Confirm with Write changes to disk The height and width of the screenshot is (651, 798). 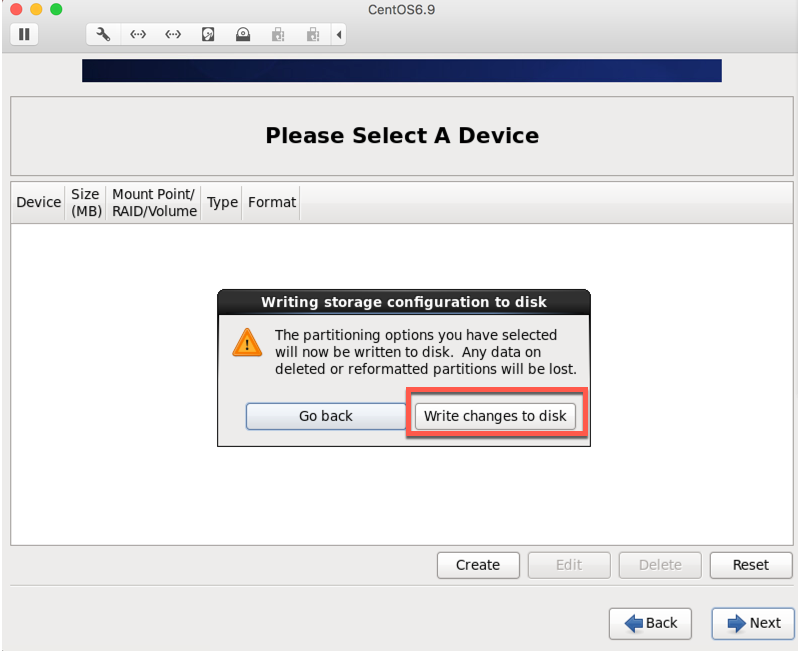(495, 416)
